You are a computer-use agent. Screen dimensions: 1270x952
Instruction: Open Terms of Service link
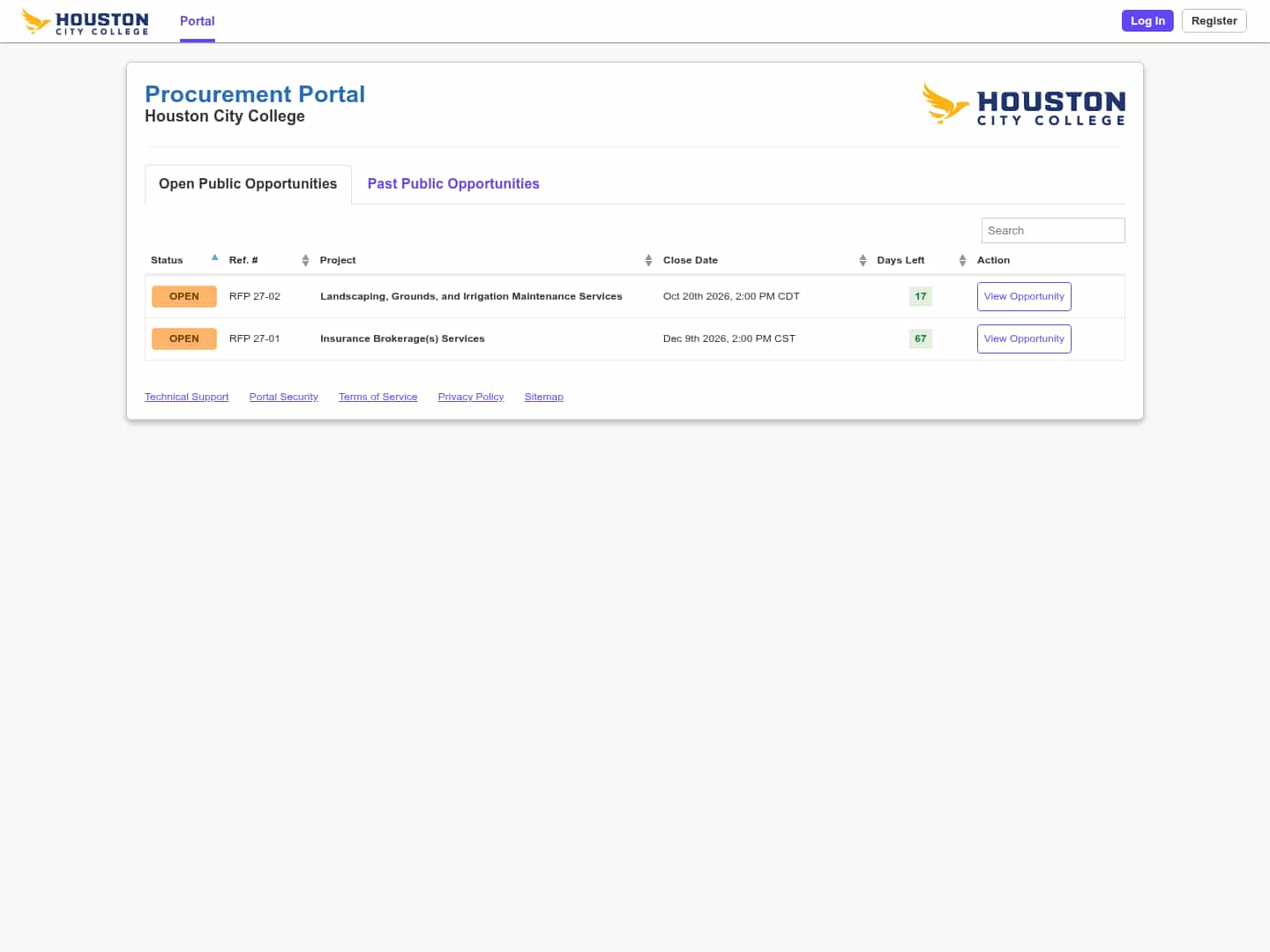click(x=377, y=397)
